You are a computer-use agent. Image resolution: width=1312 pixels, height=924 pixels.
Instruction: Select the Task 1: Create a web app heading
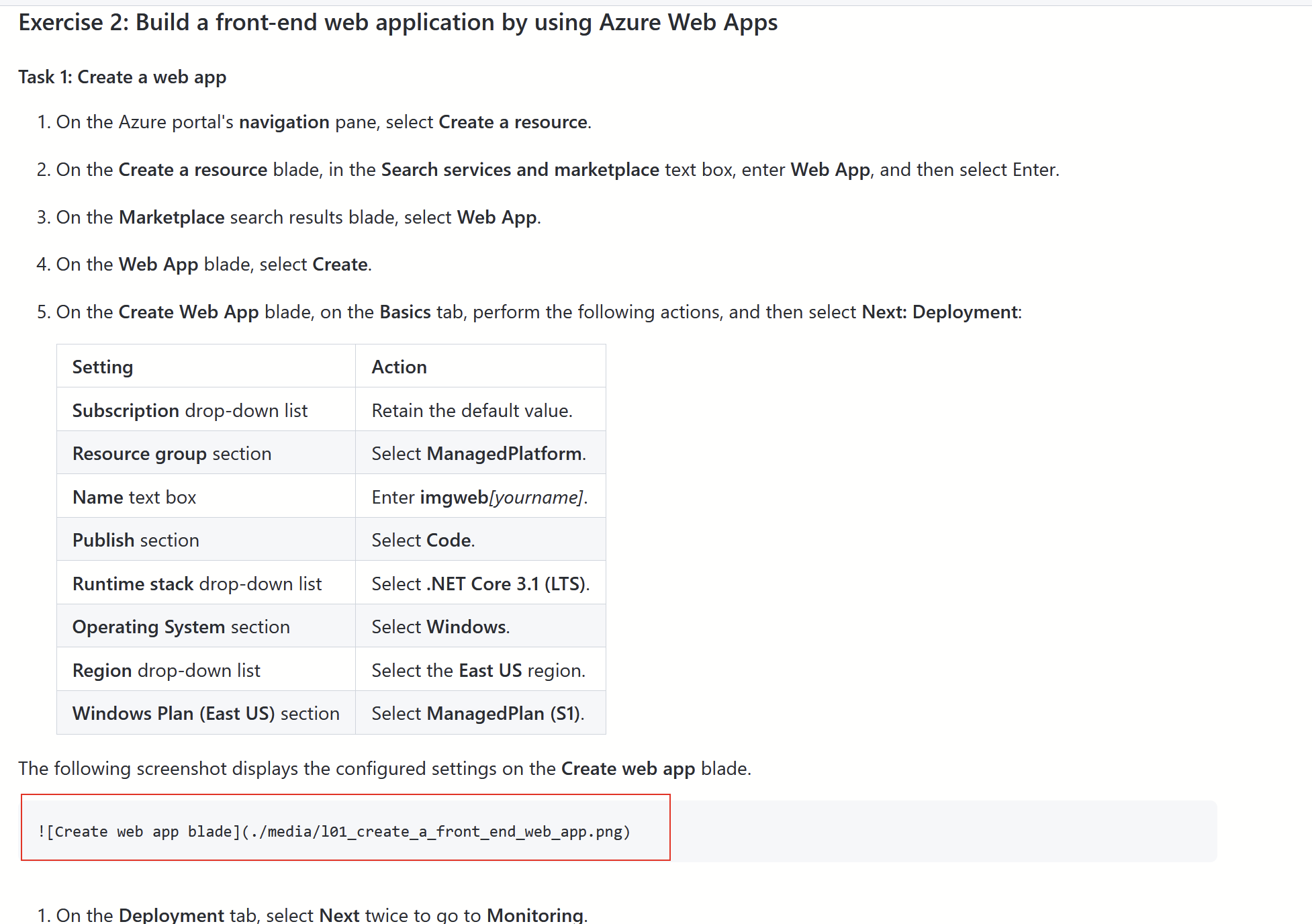pos(122,77)
